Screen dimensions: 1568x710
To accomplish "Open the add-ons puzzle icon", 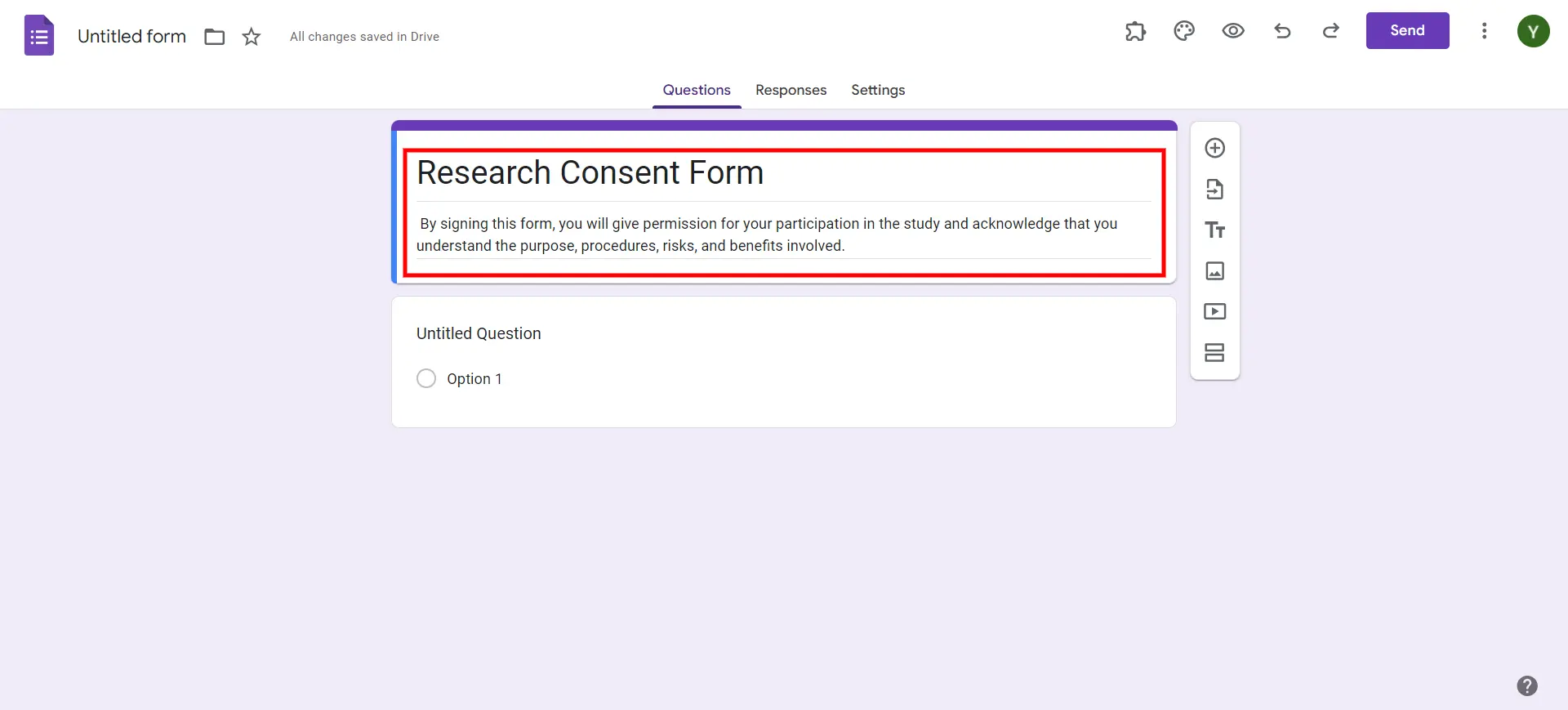I will point(1135,31).
